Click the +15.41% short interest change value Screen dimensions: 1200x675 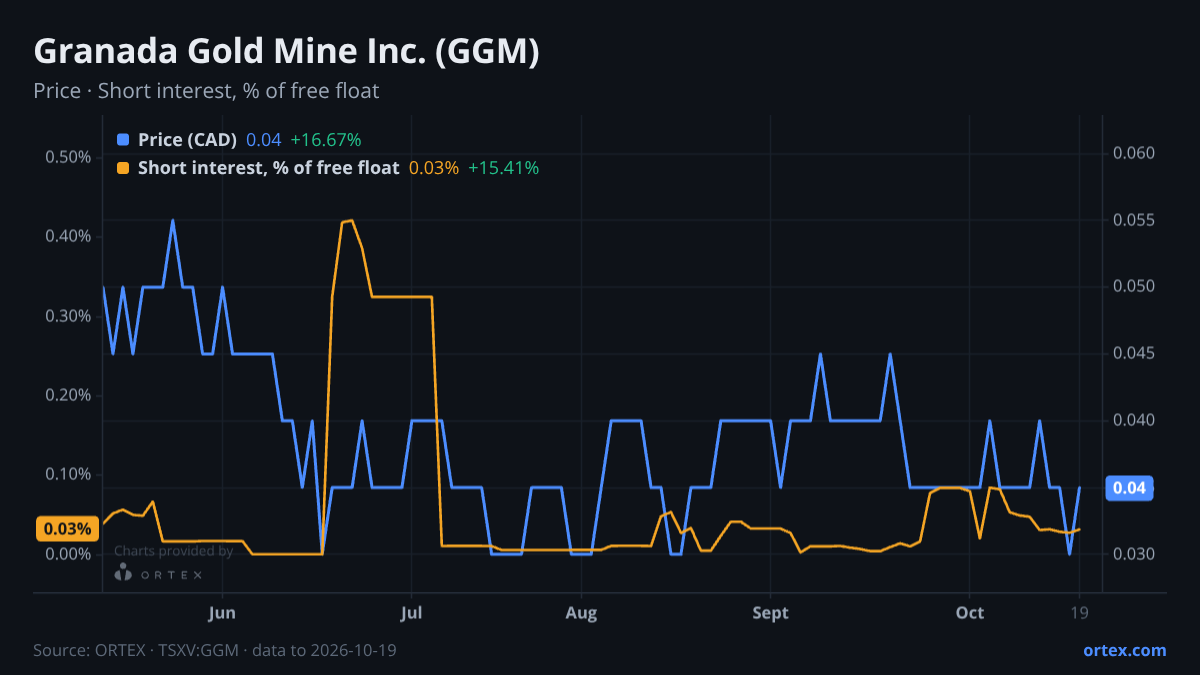pos(503,168)
